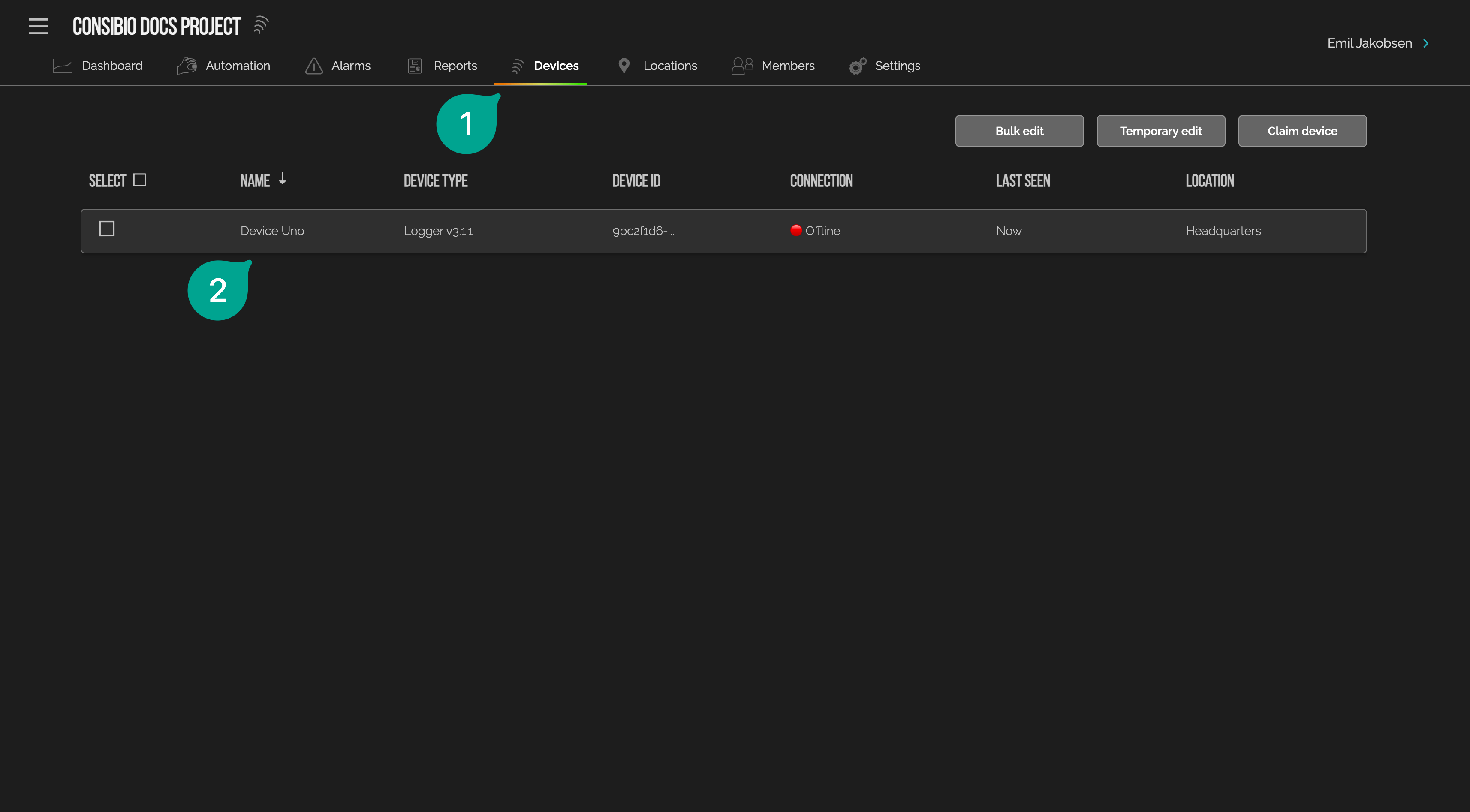Viewport: 1470px width, 812px height.
Task: Click the Alarms warning triangle icon
Action: 313,66
